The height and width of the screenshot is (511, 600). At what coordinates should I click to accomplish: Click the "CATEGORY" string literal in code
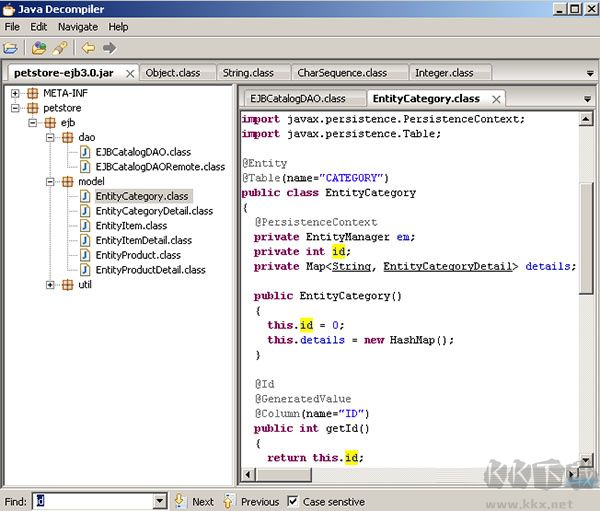click(351, 178)
